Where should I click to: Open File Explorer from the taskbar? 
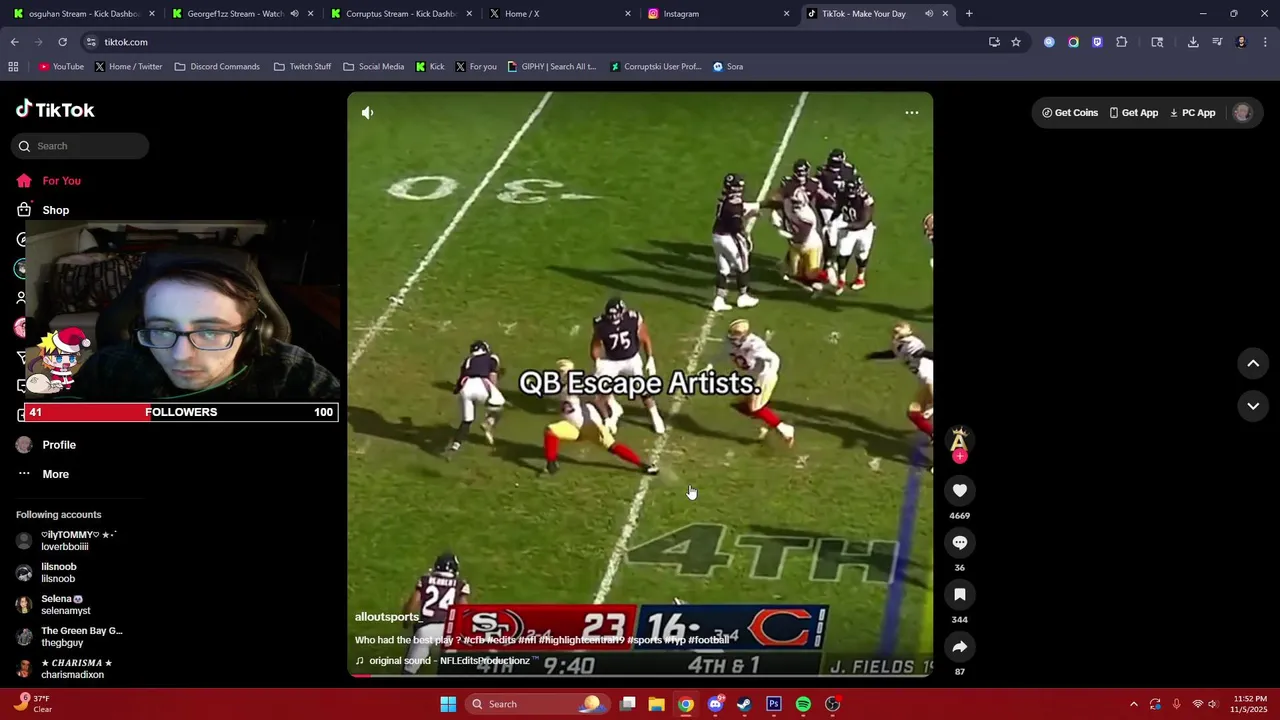click(x=656, y=704)
